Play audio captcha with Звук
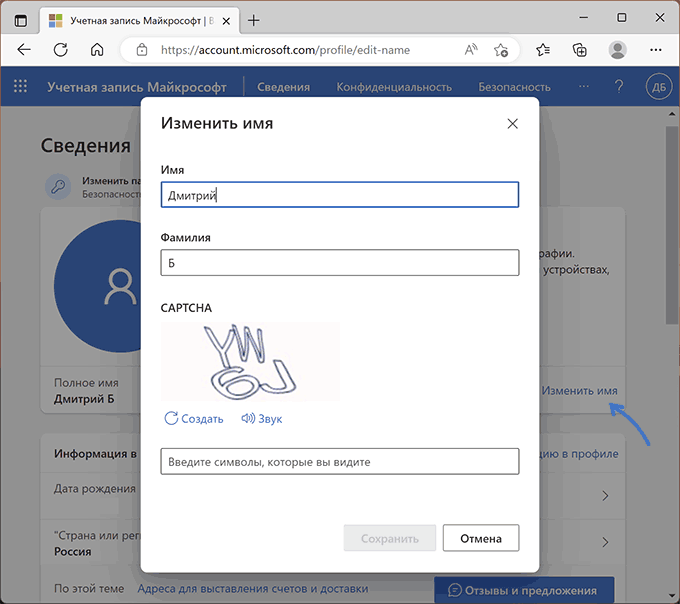Viewport: 680px width, 604px height. (262, 418)
